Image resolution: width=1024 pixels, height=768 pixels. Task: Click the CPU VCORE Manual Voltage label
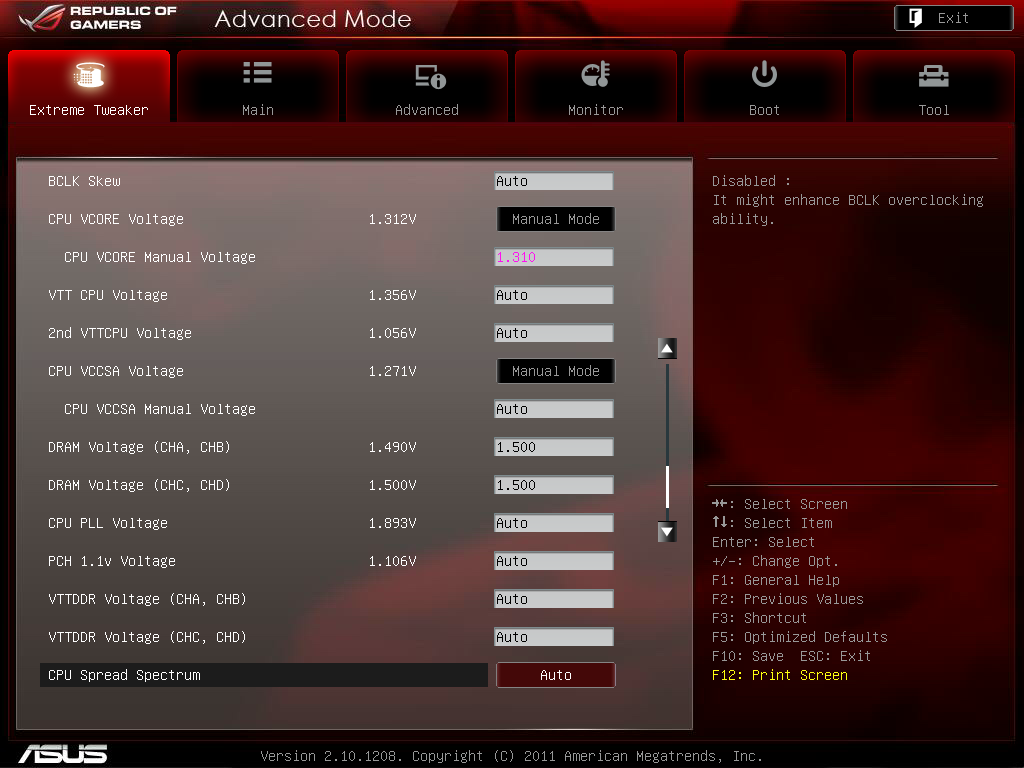click(x=159, y=257)
